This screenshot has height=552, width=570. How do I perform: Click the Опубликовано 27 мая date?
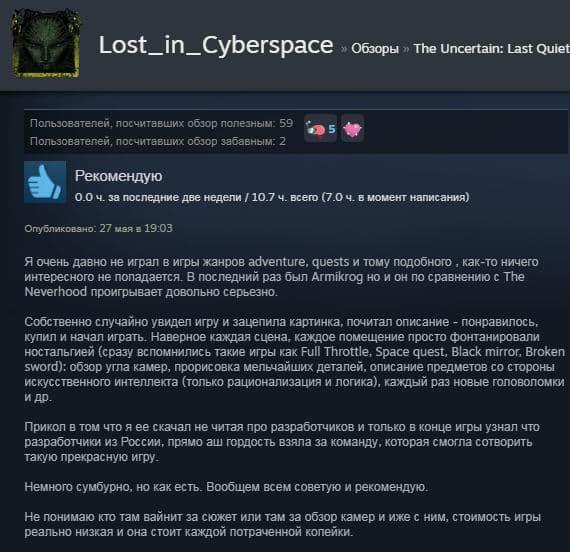click(x=99, y=228)
